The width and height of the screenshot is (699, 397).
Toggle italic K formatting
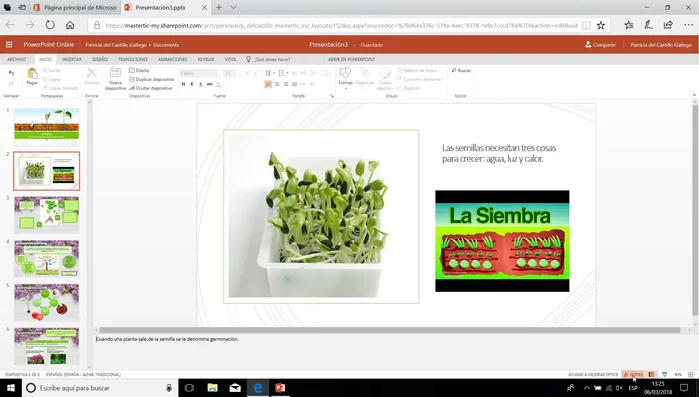click(x=192, y=84)
